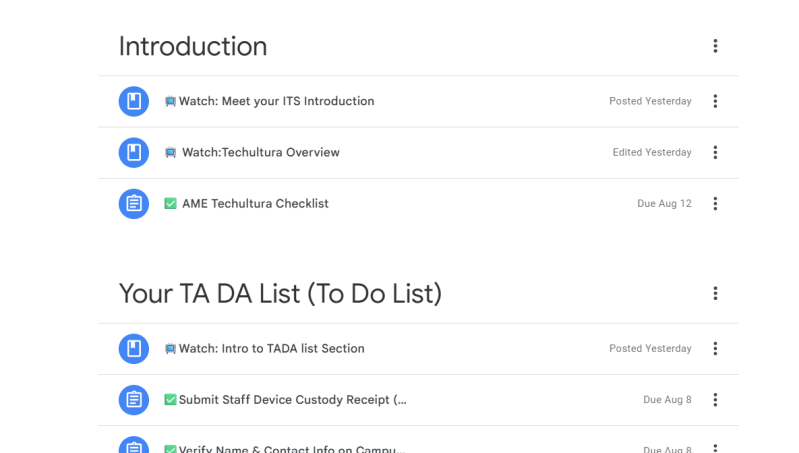Click the material icon for Intro to TADA list
This screenshot has width=799, height=453.
134,349
